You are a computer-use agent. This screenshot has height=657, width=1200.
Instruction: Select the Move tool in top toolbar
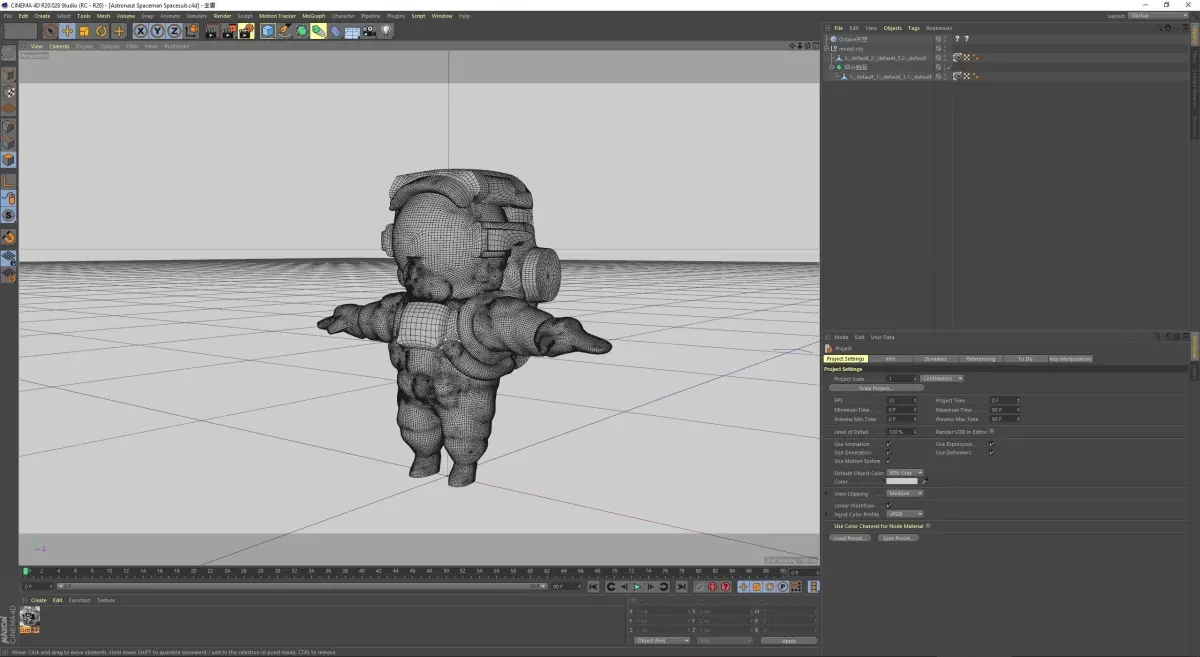[67, 31]
